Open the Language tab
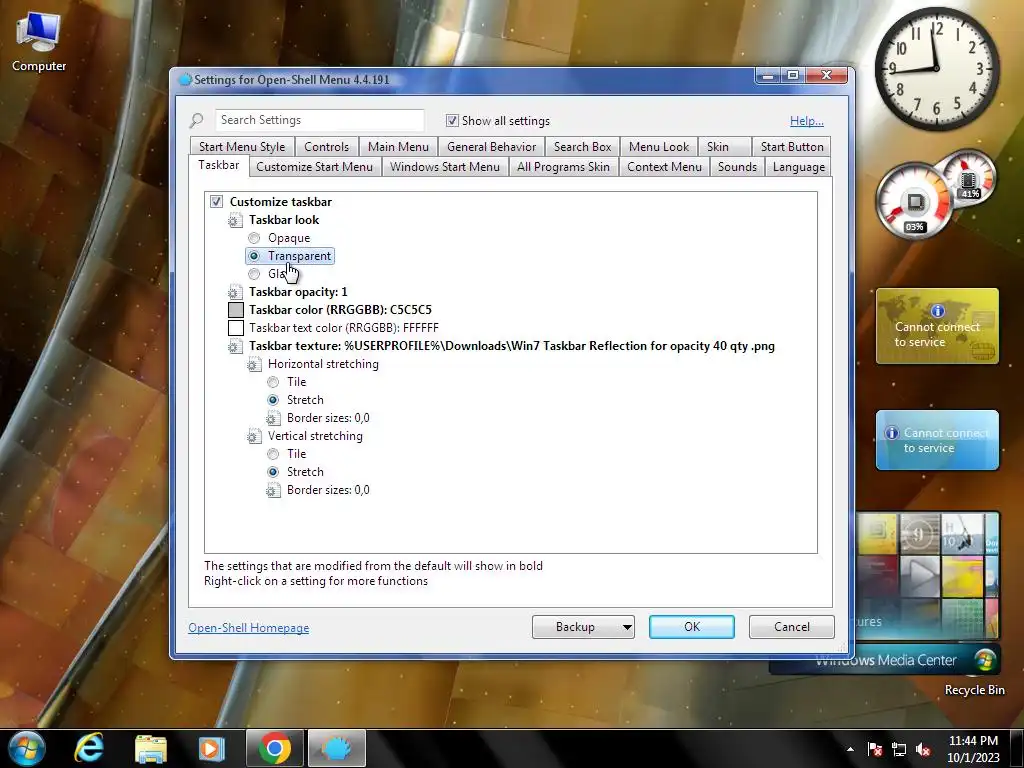 (798, 167)
